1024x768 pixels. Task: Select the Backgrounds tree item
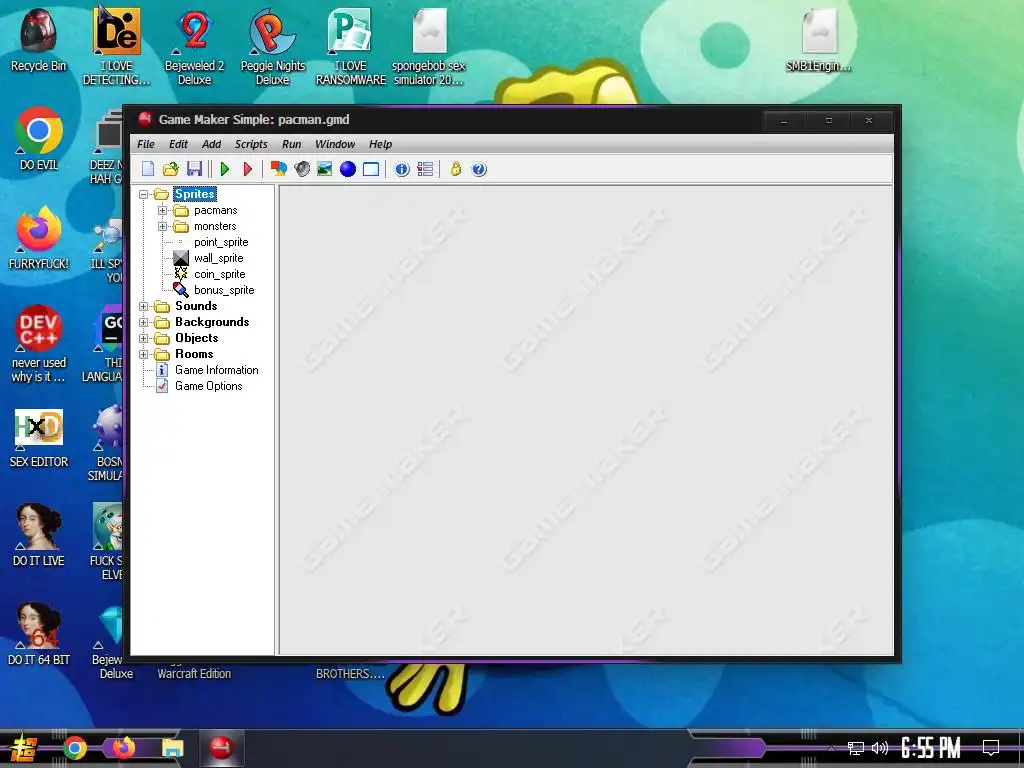pos(212,322)
